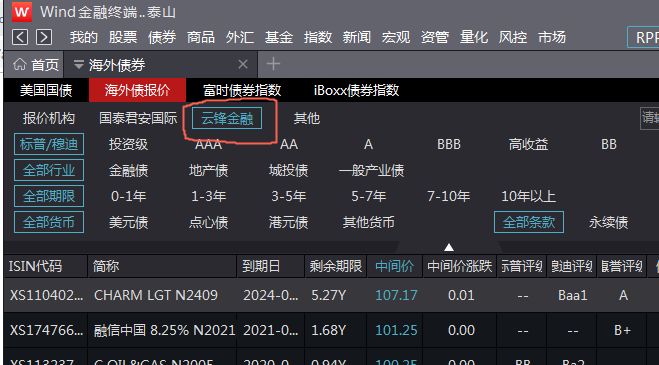Filter by BBB rating
The width and height of the screenshot is (659, 365).
(449, 144)
